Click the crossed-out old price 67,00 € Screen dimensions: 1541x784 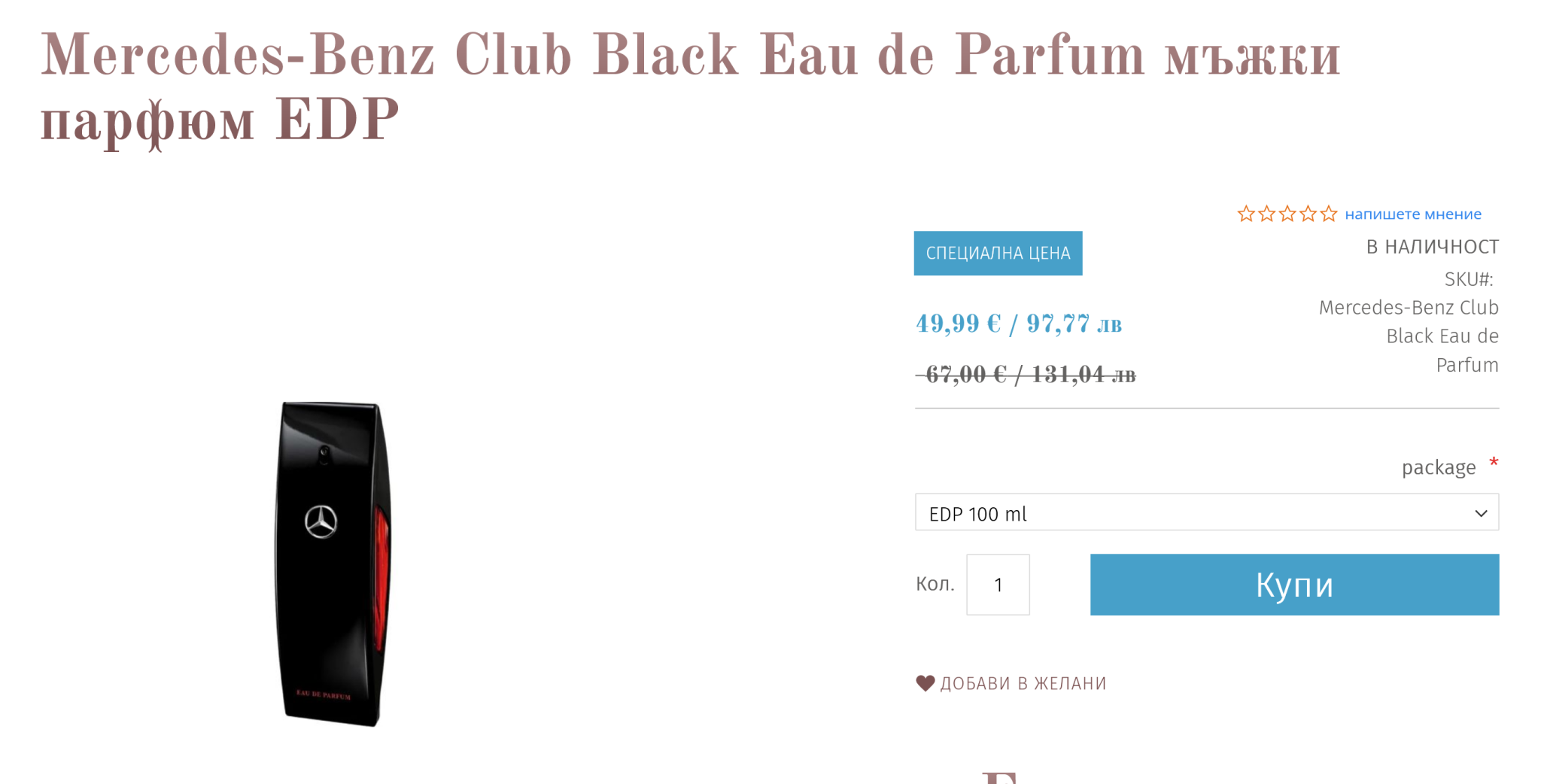tap(965, 374)
